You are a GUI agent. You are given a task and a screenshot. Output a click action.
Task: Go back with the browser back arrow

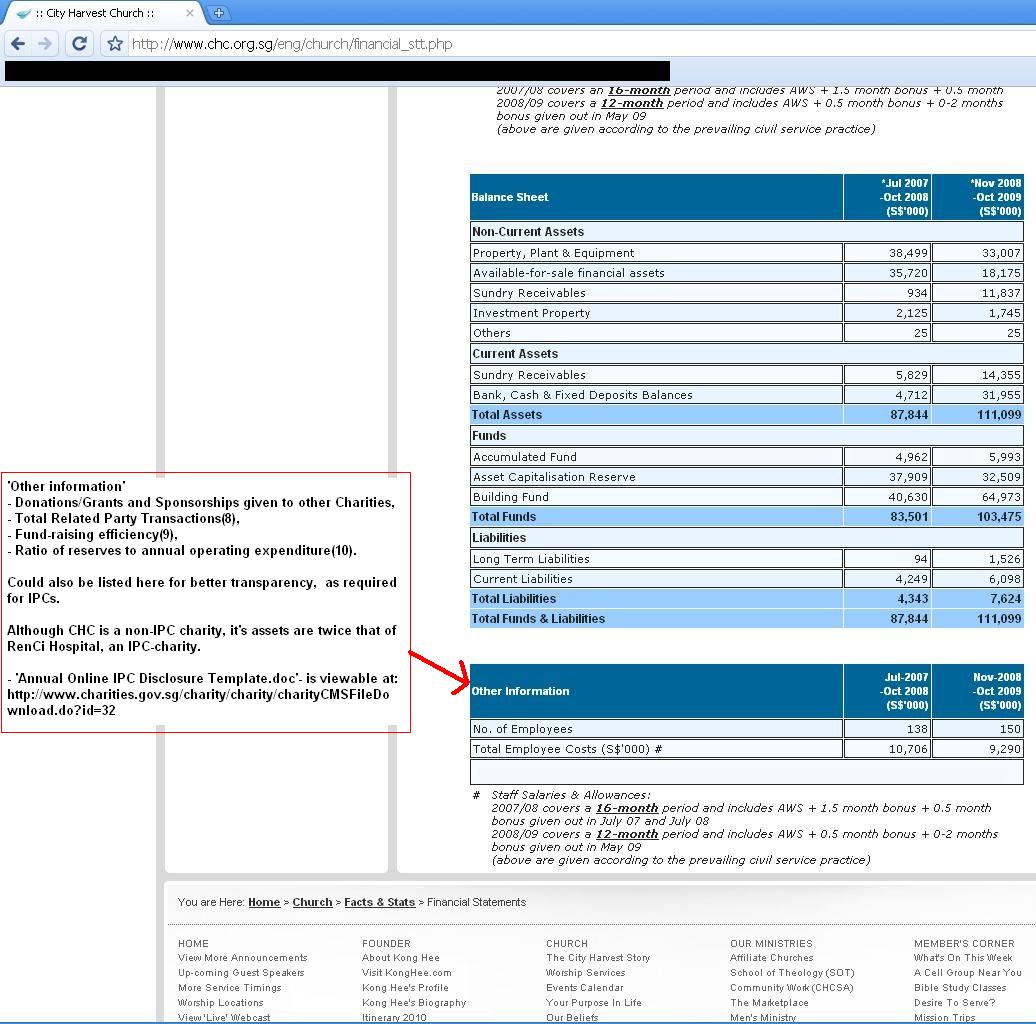(x=18, y=44)
